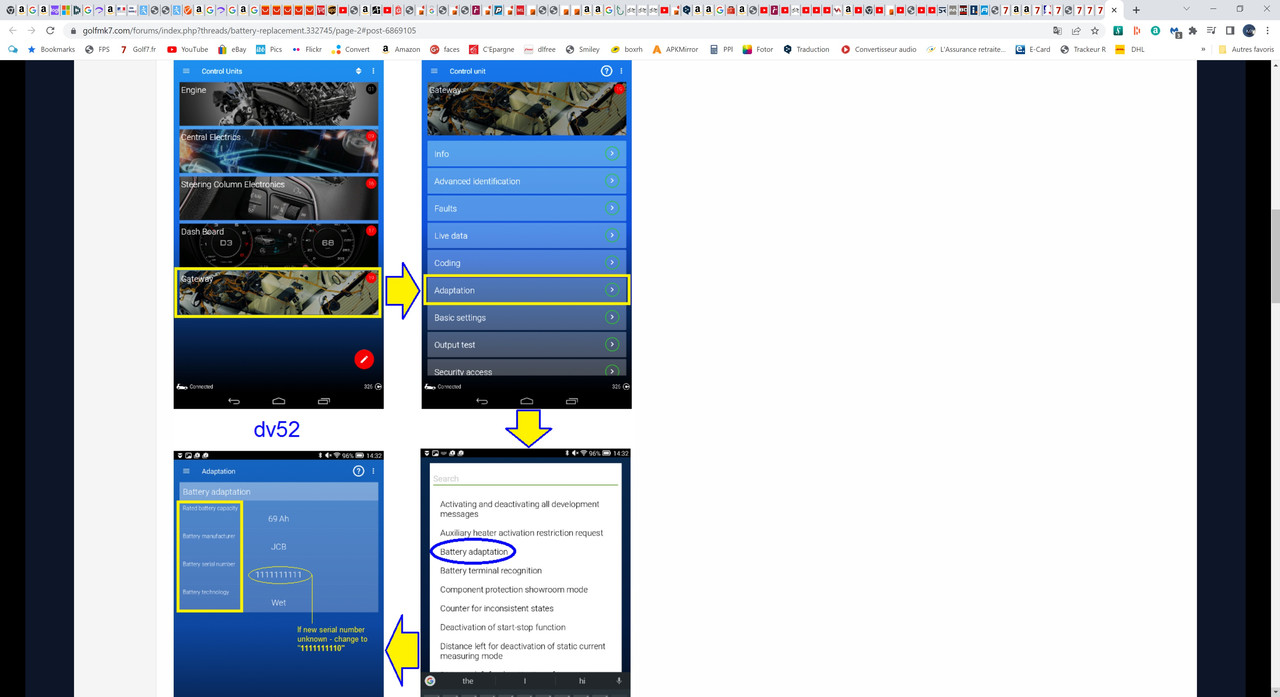Close the active golfmk7 tab

(1114, 10)
